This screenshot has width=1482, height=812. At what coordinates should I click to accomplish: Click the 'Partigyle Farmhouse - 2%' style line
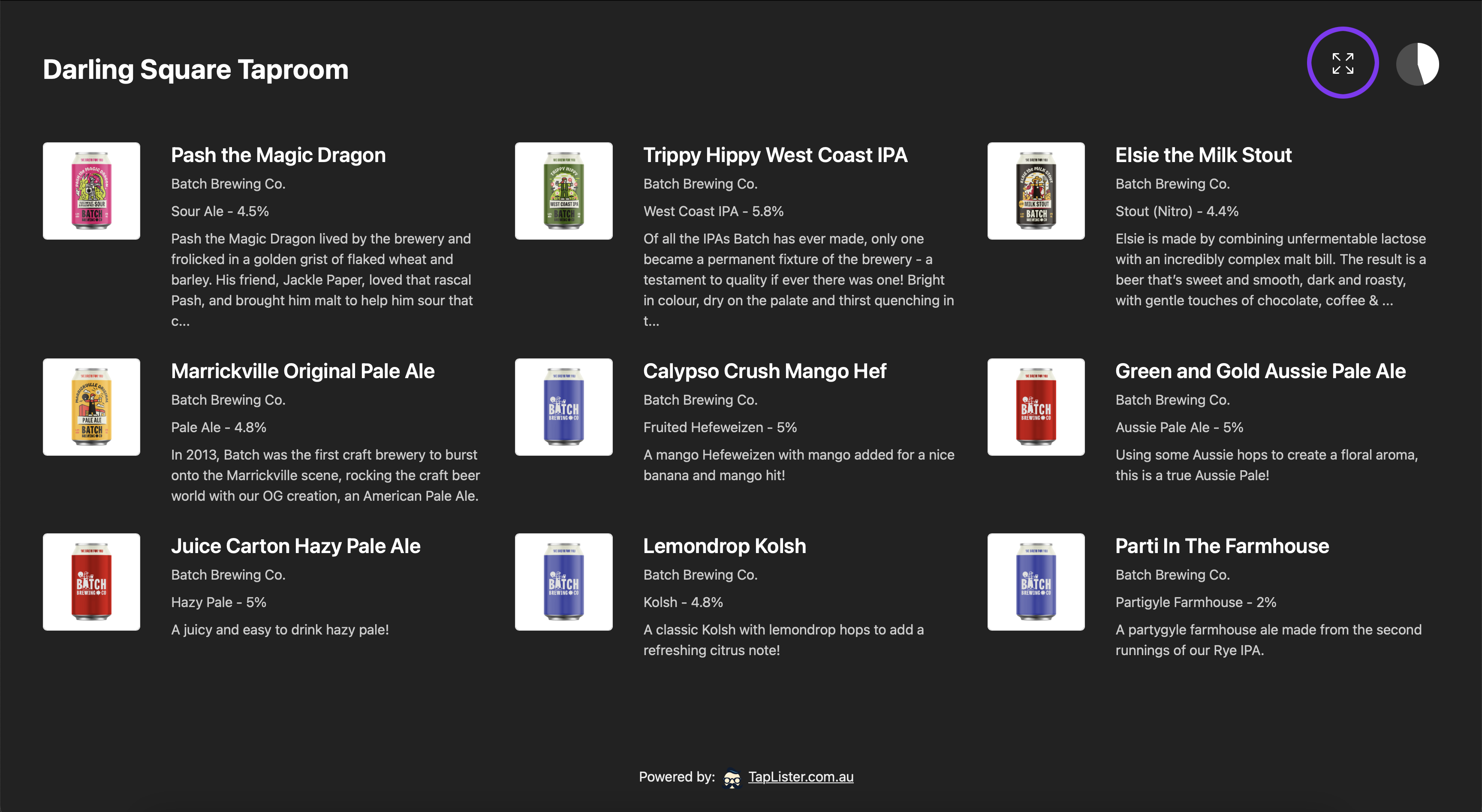click(1196, 602)
